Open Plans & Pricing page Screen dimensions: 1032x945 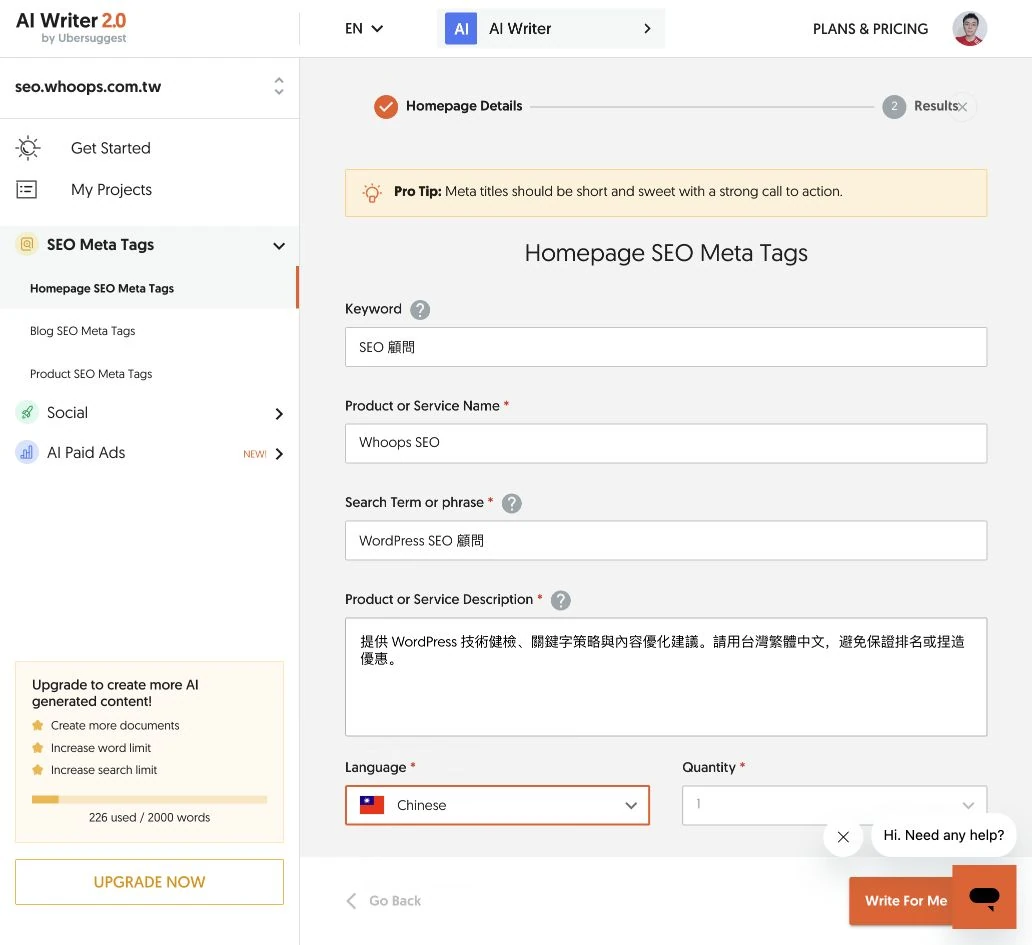[870, 29]
